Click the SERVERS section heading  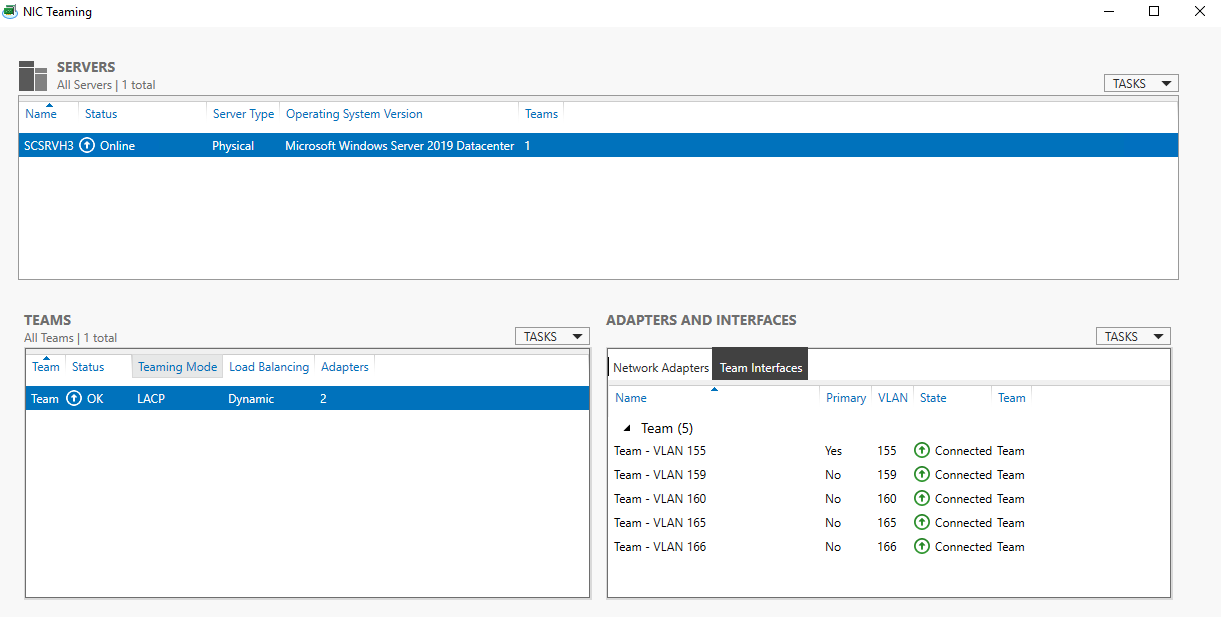pos(86,67)
